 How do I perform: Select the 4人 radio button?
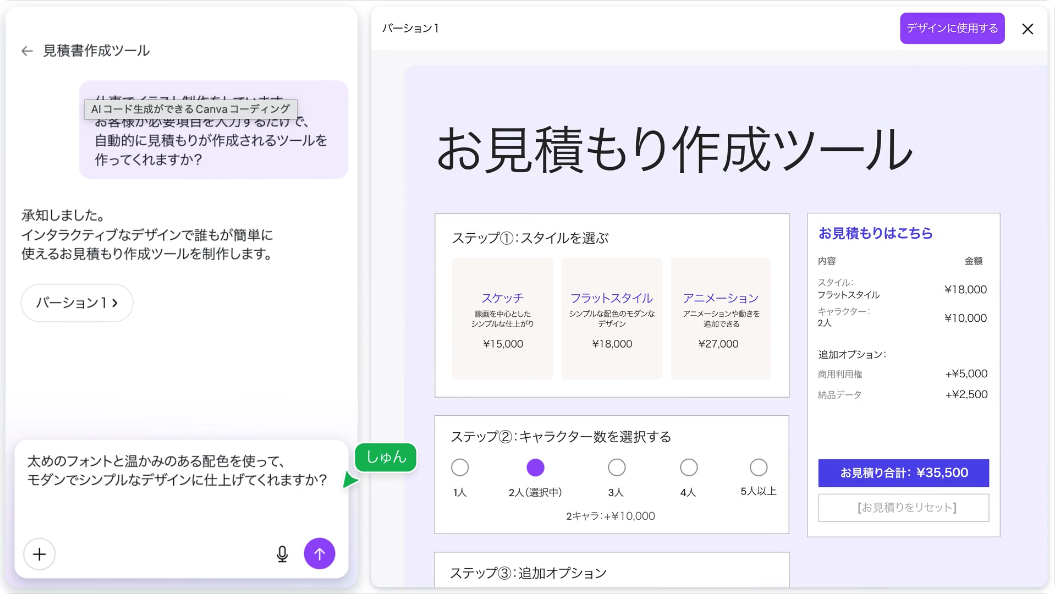[x=688, y=467]
